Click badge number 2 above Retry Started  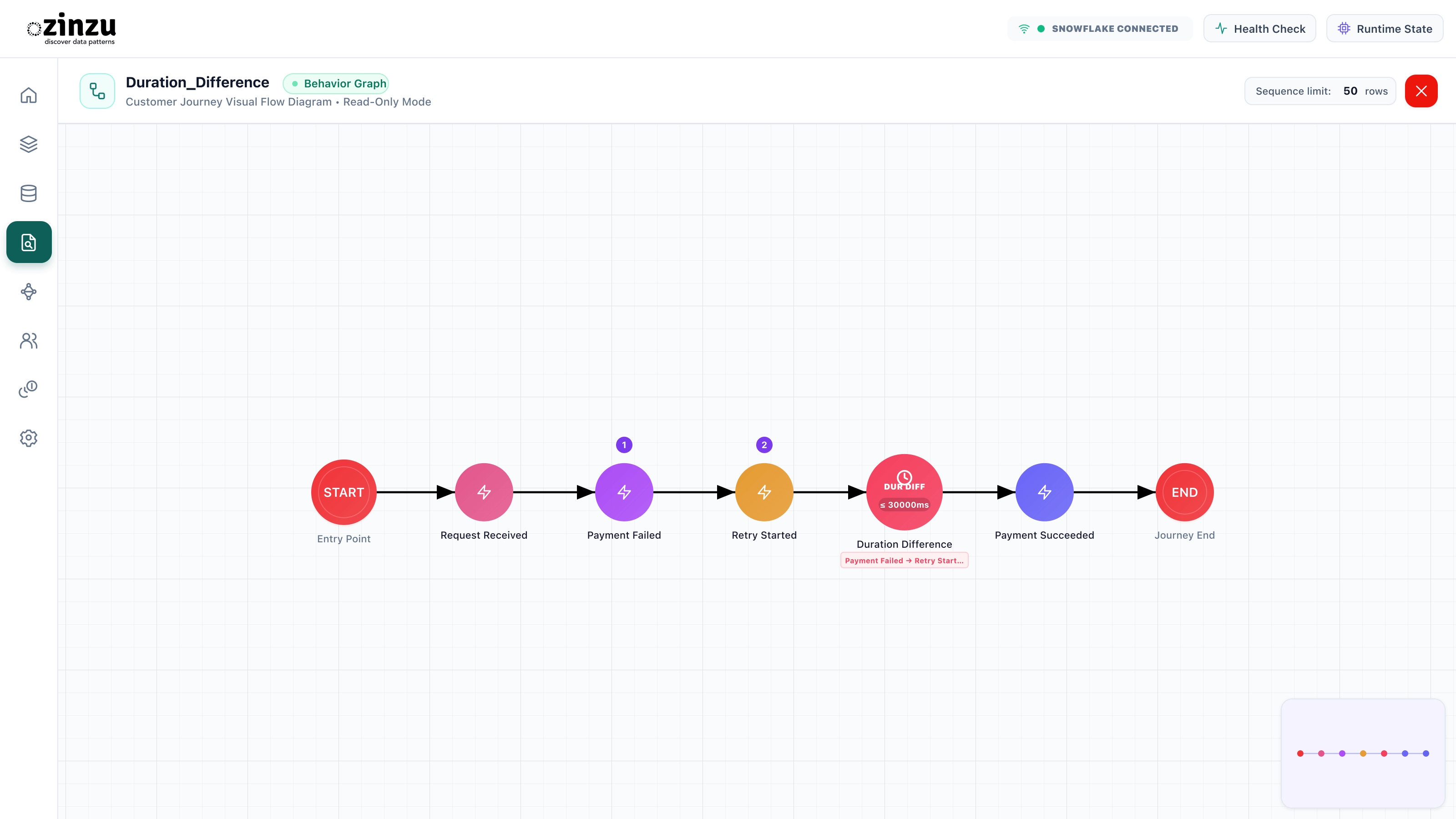click(764, 445)
